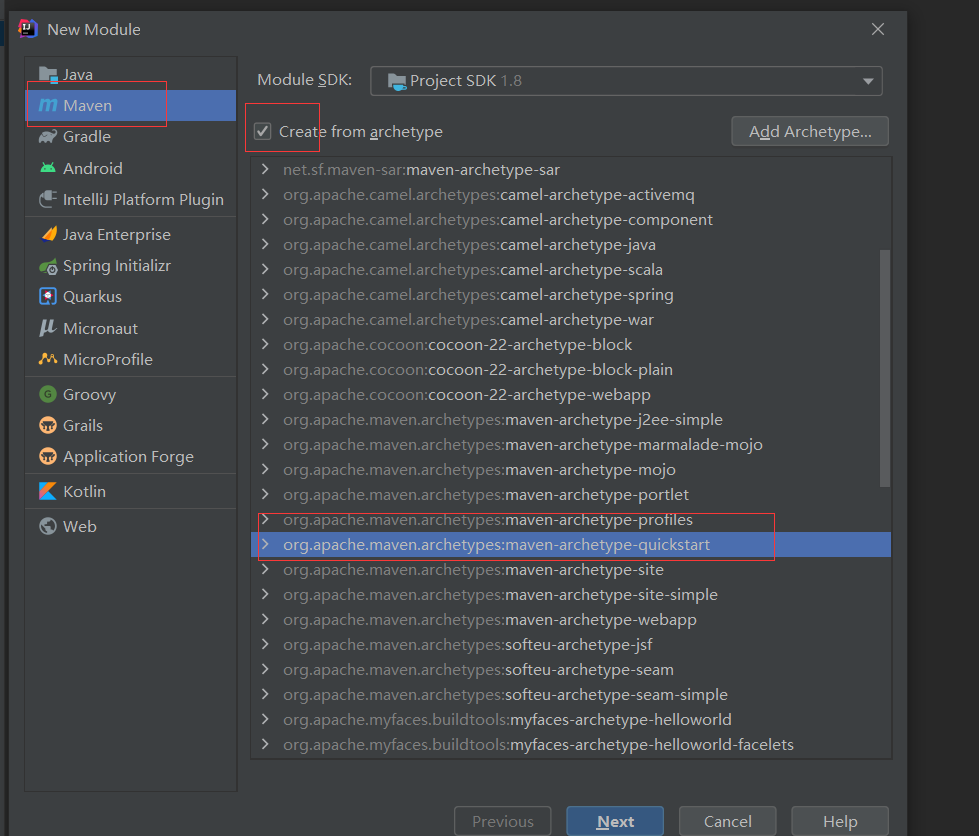Viewport: 979px width, 836px height.
Task: Select Java Enterprise module type
Action: pyautogui.click(x=116, y=235)
